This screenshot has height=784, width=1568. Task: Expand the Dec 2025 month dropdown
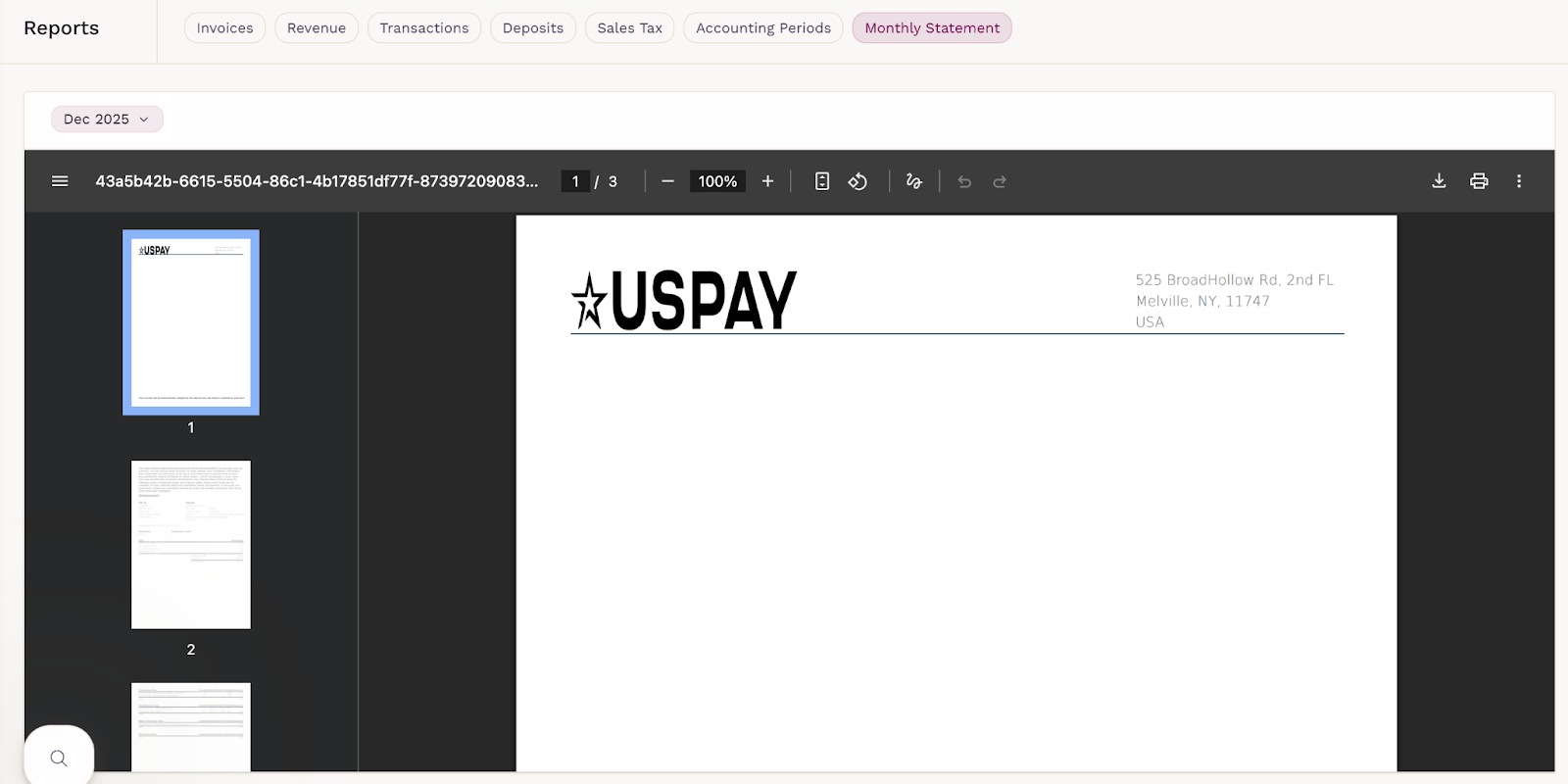(x=107, y=119)
